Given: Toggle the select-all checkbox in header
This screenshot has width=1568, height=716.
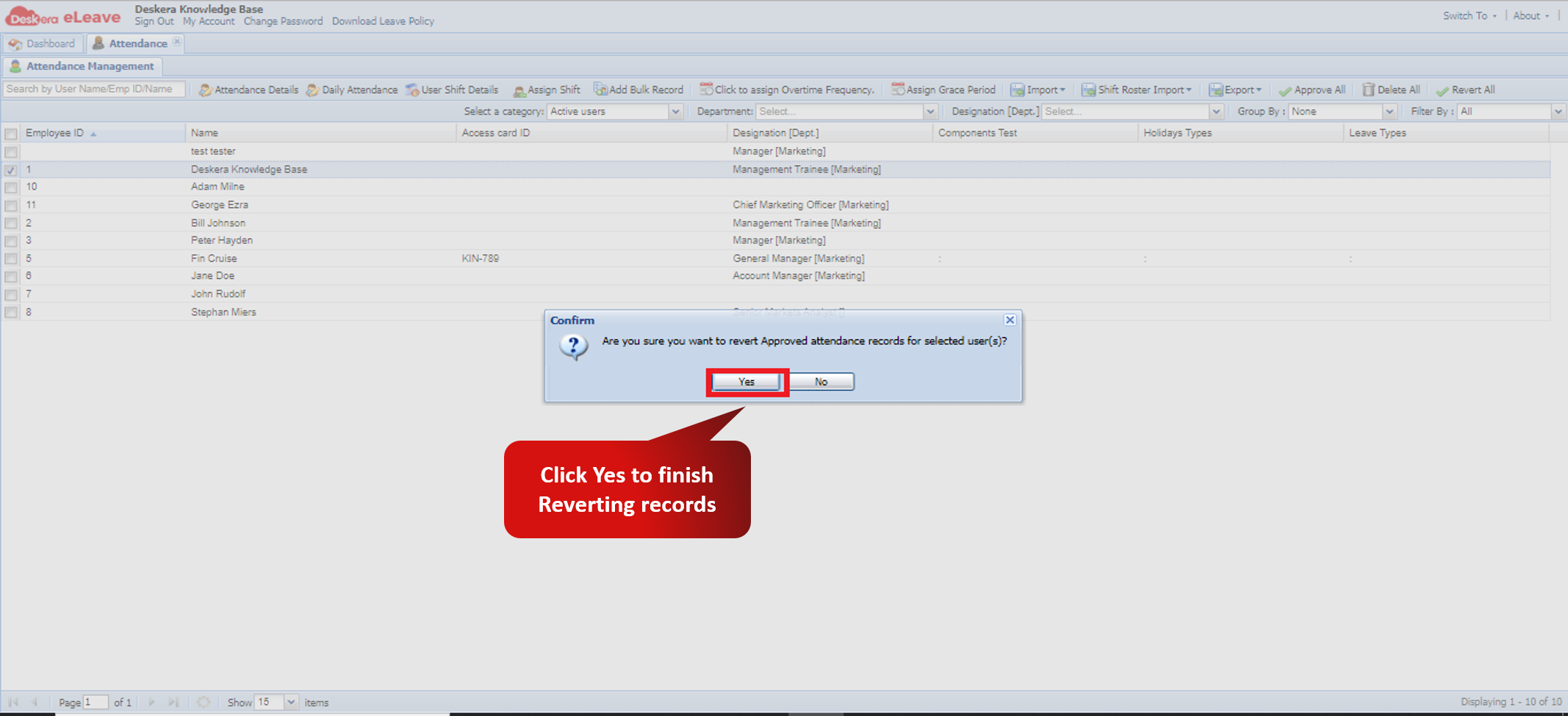Looking at the screenshot, I should point(11,134).
